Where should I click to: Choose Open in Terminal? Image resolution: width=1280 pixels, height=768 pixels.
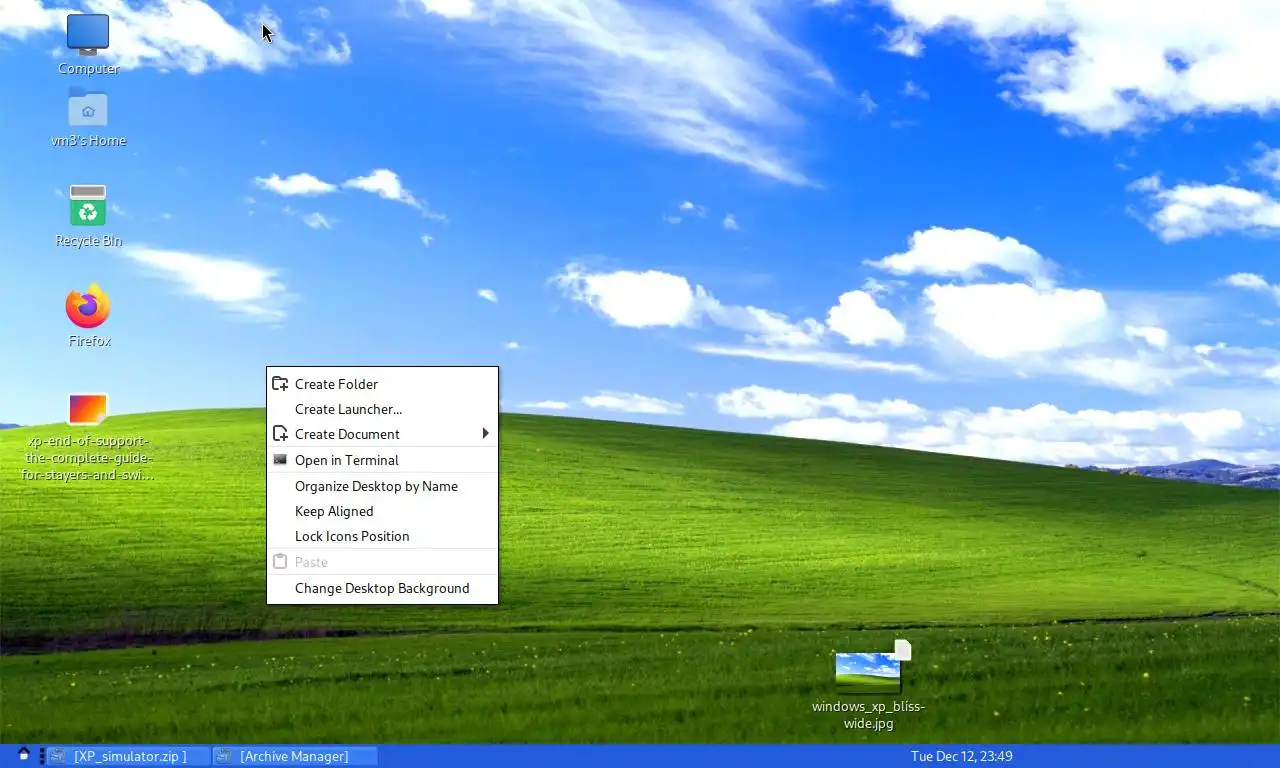pyautogui.click(x=382, y=460)
